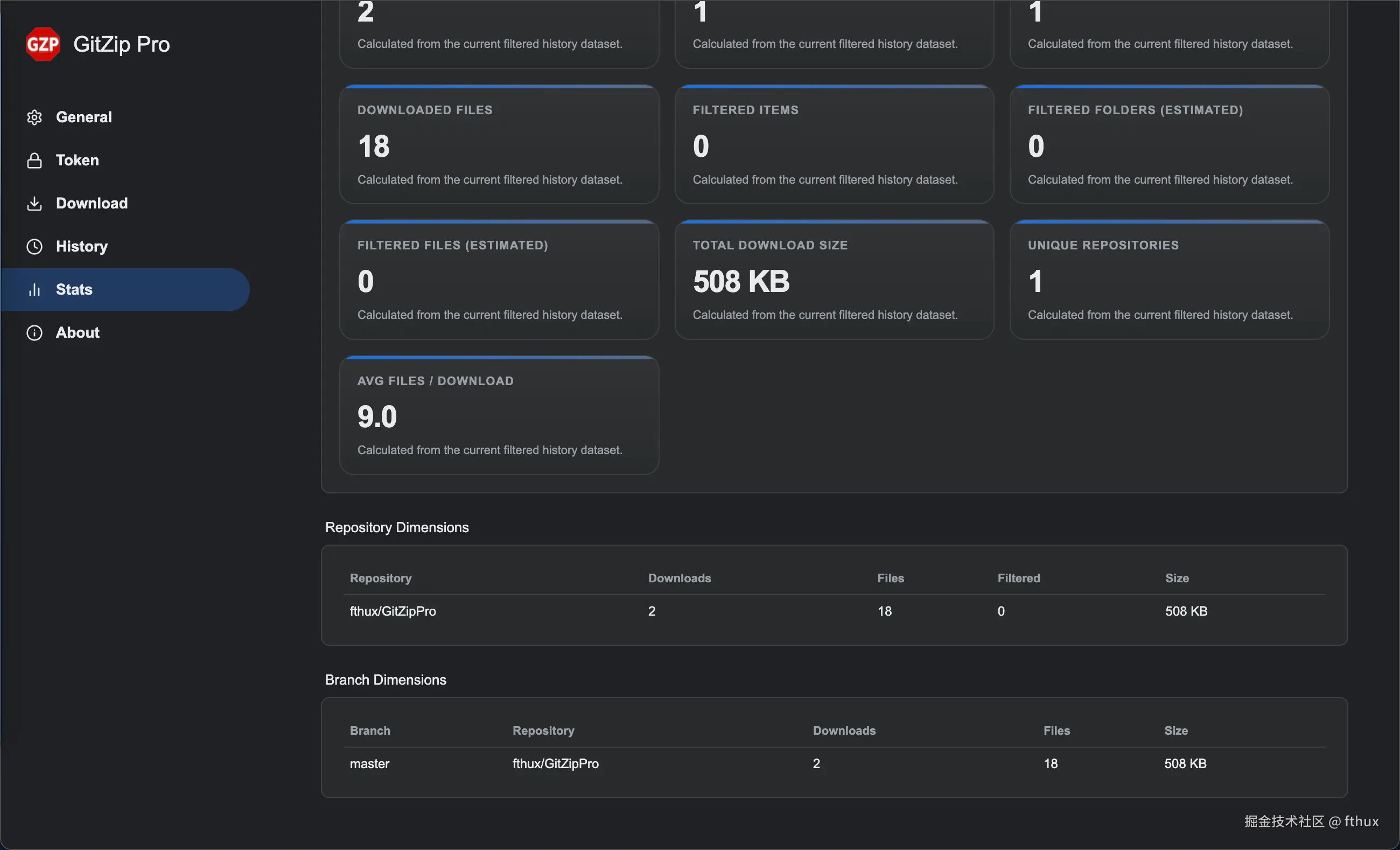Select fthux/GitZipPro in Repository Dimensions table
This screenshot has width=1400, height=850.
(x=393, y=611)
